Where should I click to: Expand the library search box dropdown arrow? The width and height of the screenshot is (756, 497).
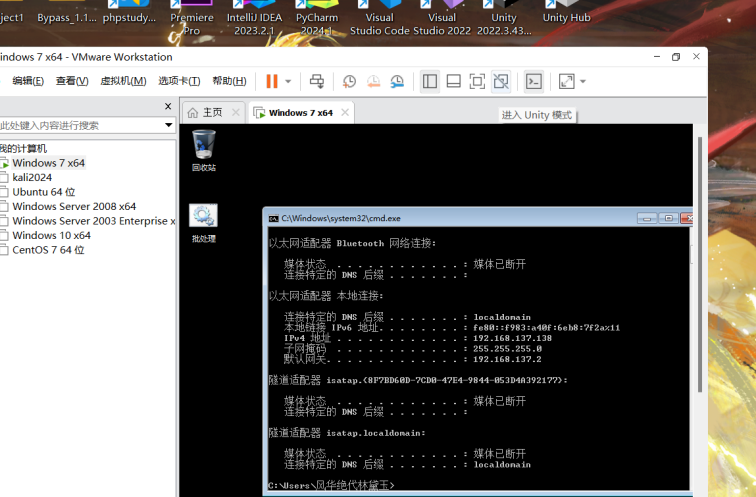[x=169, y=125]
